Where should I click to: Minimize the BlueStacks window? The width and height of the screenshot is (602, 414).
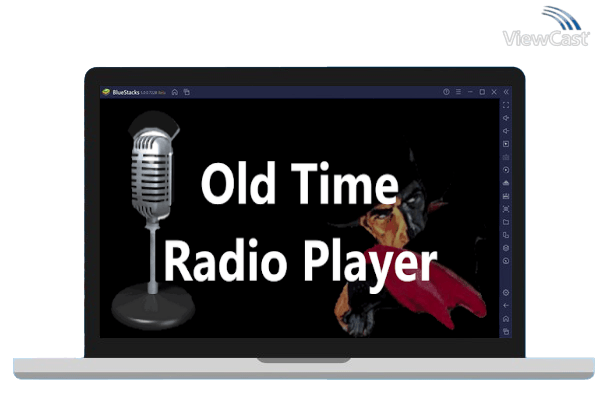point(470,92)
